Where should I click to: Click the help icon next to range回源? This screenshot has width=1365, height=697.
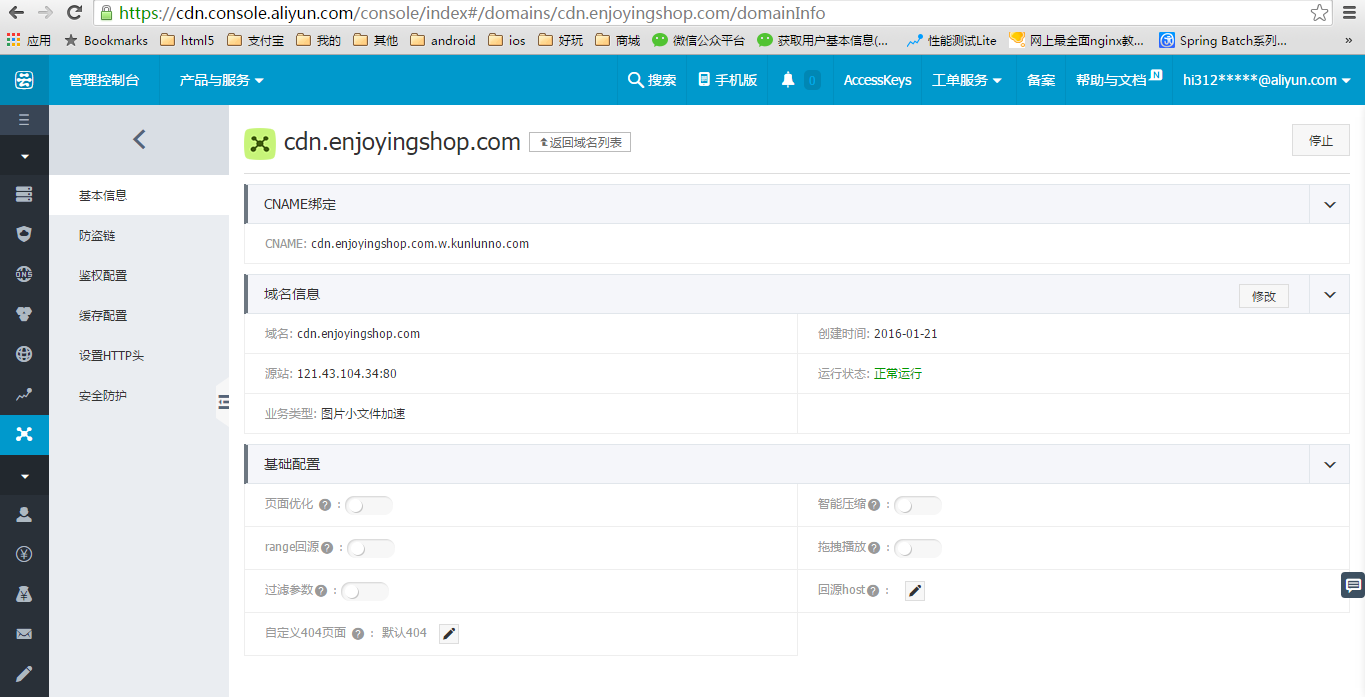[x=327, y=548]
